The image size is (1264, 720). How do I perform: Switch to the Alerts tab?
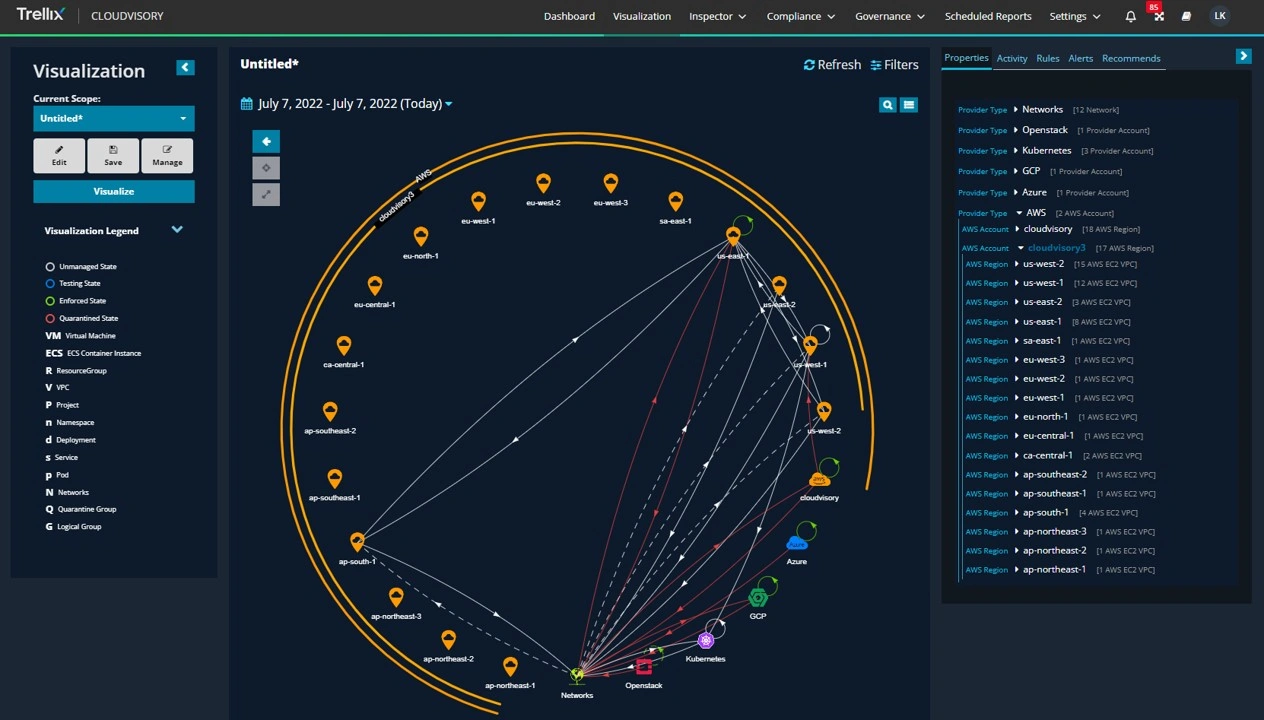1080,58
